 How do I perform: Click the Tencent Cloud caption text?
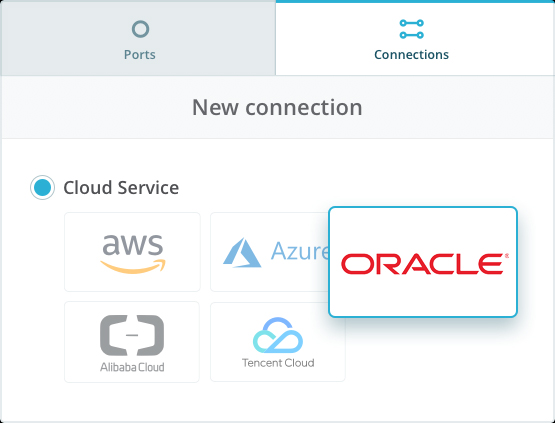278,363
